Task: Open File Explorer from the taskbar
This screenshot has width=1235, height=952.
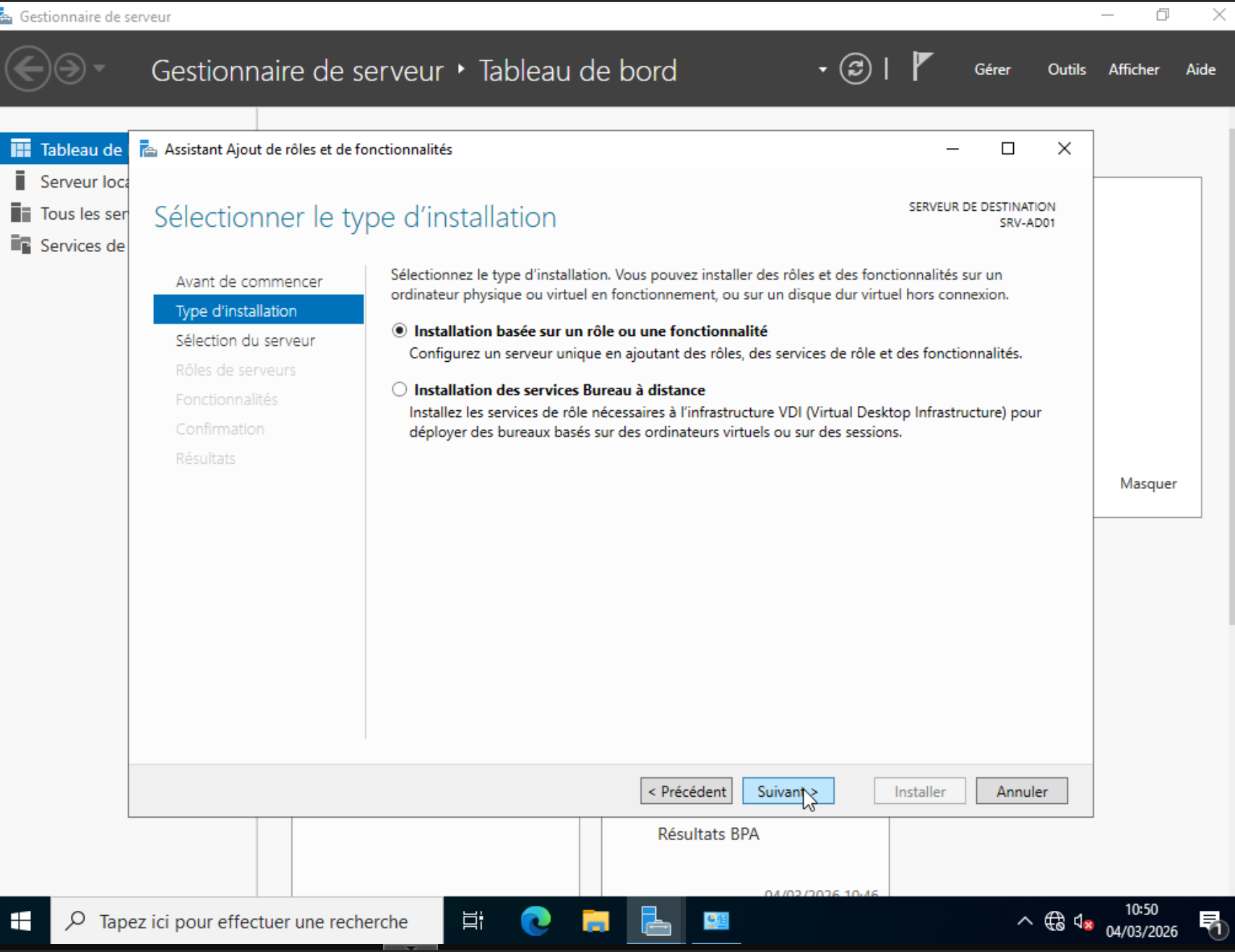Action: 595,921
